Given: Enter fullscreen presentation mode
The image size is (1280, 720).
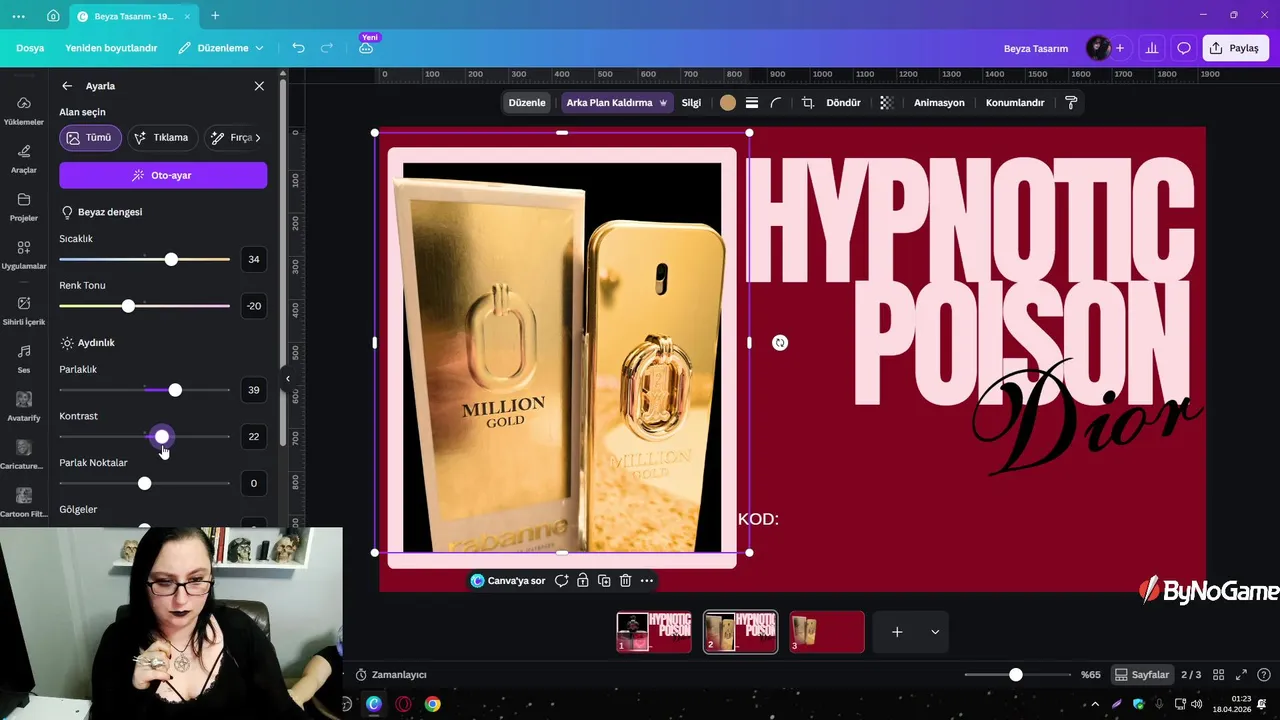Looking at the screenshot, I should (x=1241, y=675).
